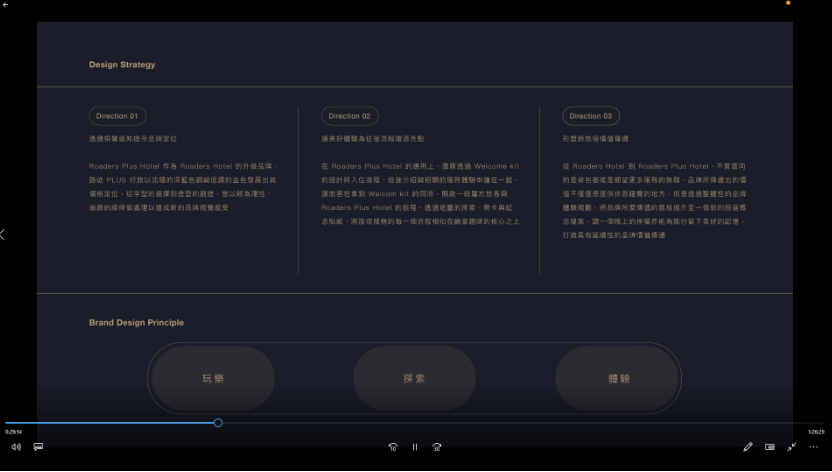Skip back 10 seconds
832x472 pixels.
click(393, 447)
